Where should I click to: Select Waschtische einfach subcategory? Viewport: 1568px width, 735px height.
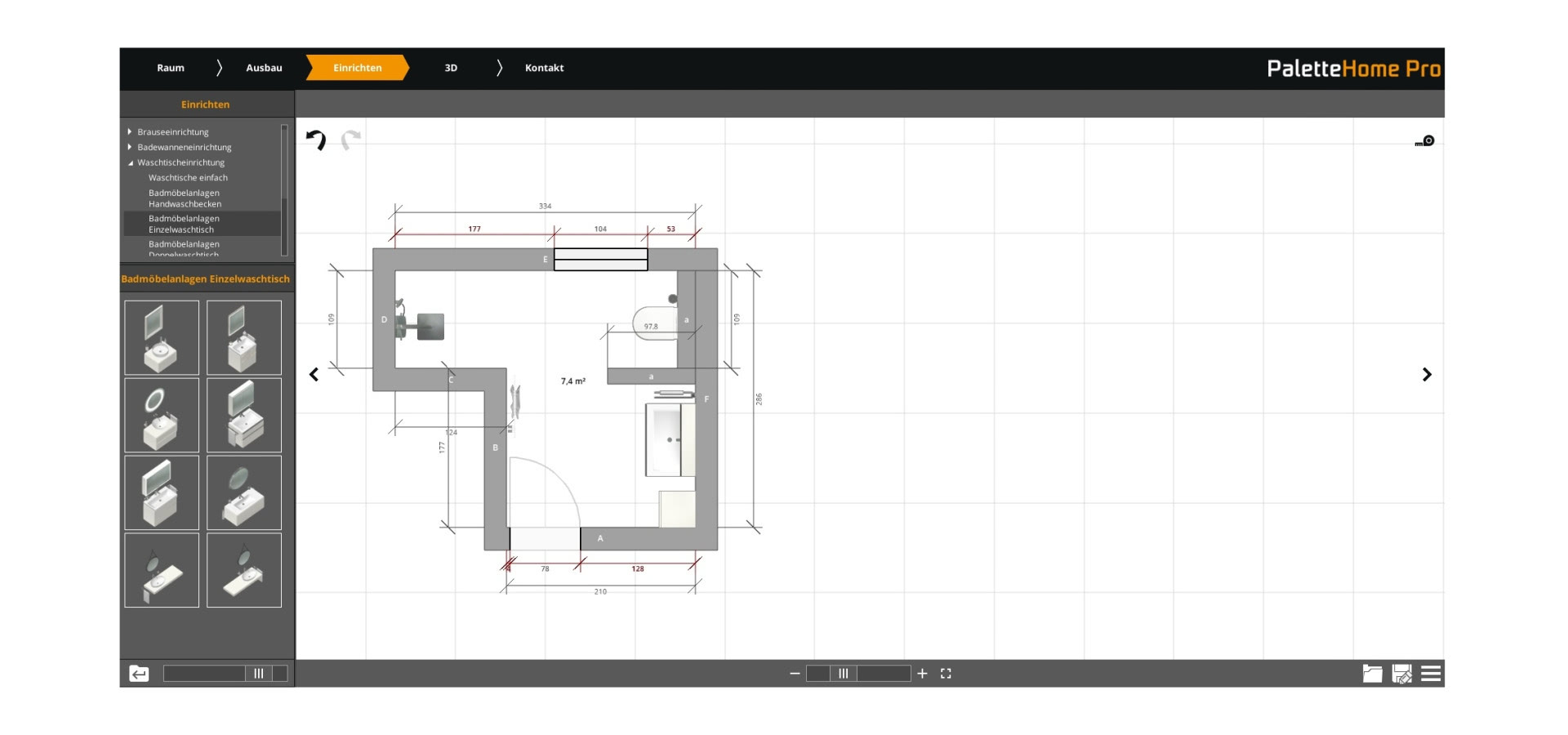[x=188, y=178]
